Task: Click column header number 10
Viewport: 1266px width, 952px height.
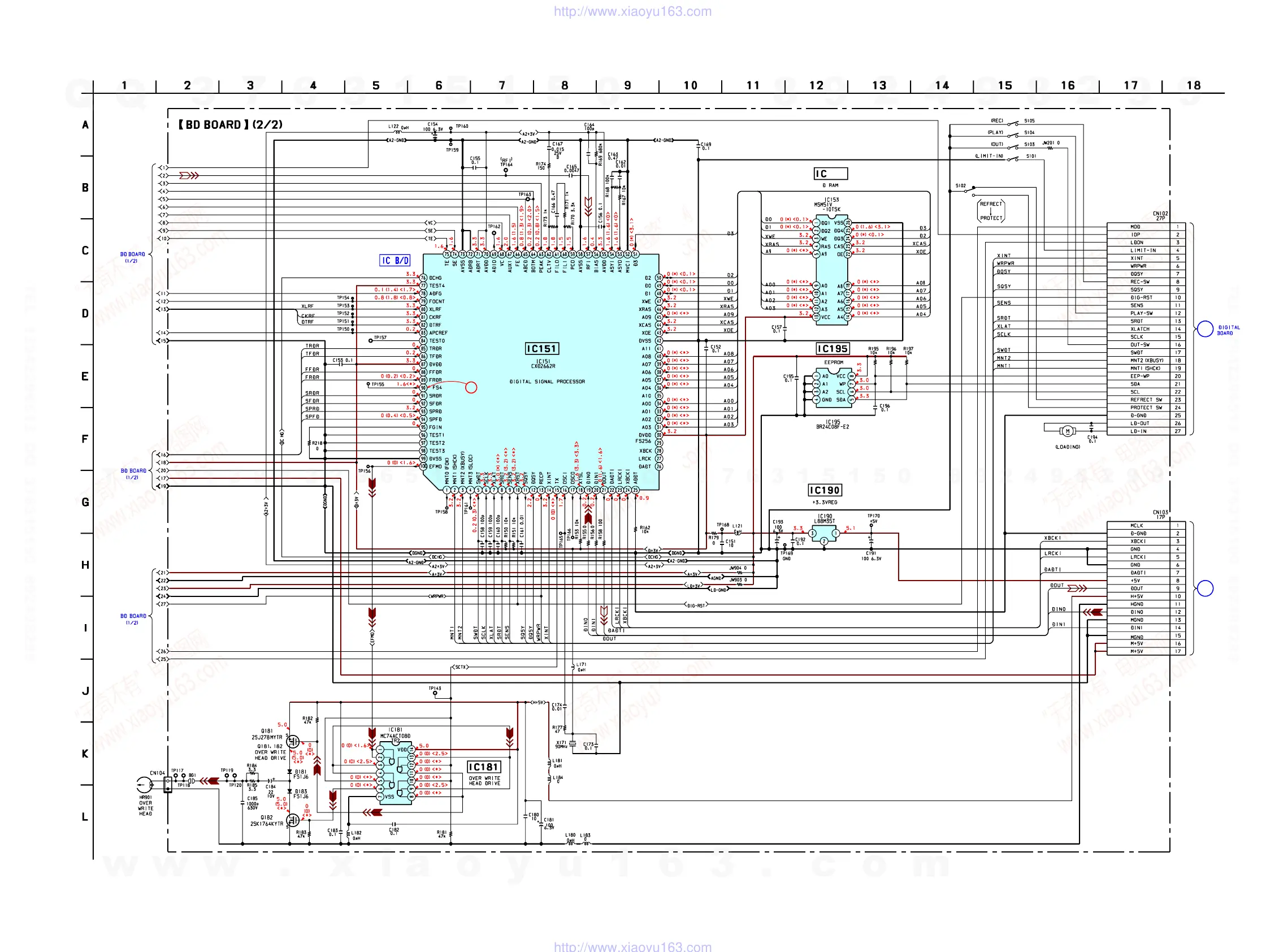Action: pos(690,85)
